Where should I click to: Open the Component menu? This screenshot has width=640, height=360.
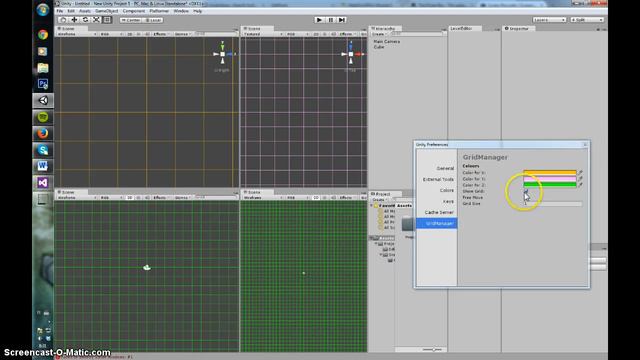pyautogui.click(x=134, y=11)
